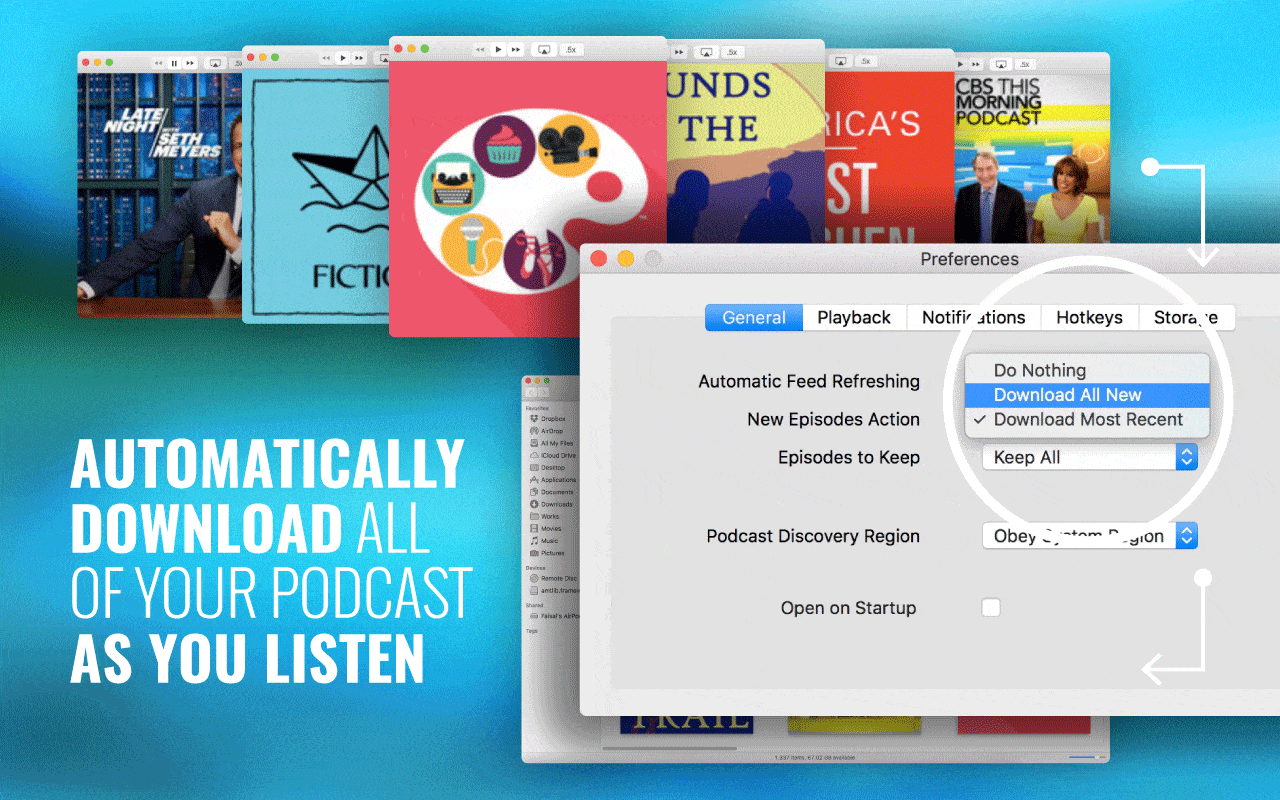Pause playback in the Late Night player window
This screenshot has width=1280, height=800.
pos(174,63)
